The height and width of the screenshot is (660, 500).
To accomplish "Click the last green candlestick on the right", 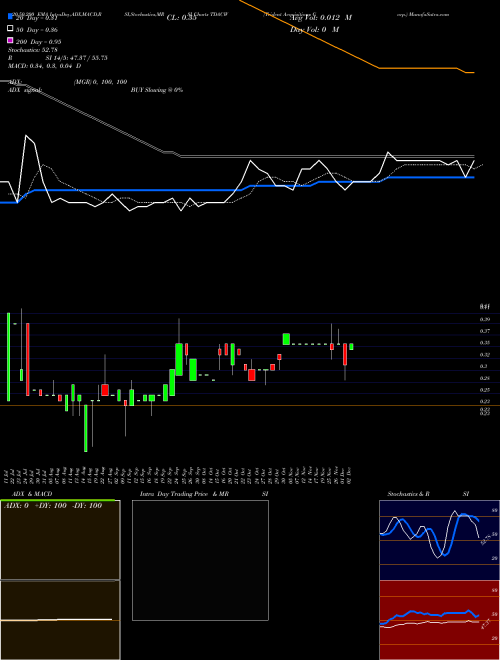I will pos(351,346).
